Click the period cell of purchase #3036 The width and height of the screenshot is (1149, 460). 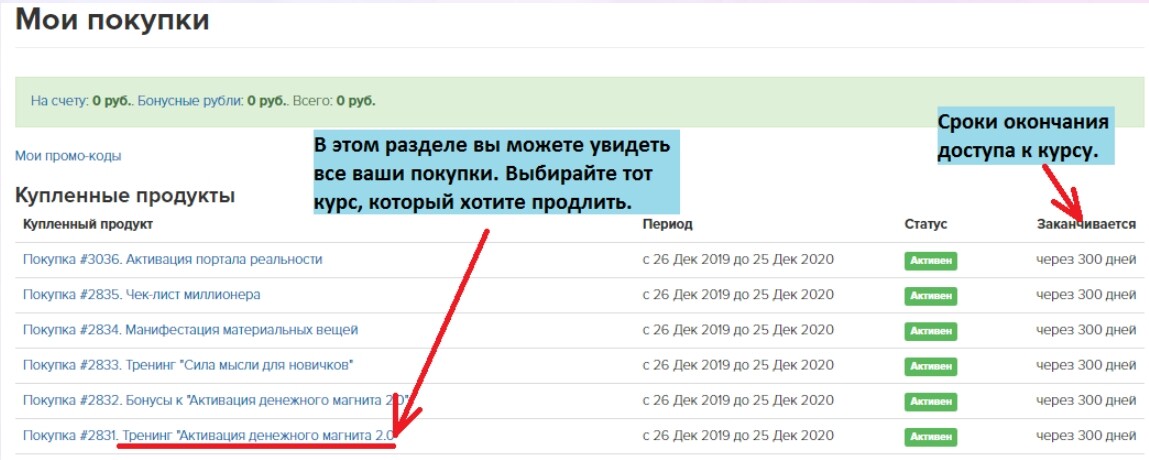(x=738, y=259)
